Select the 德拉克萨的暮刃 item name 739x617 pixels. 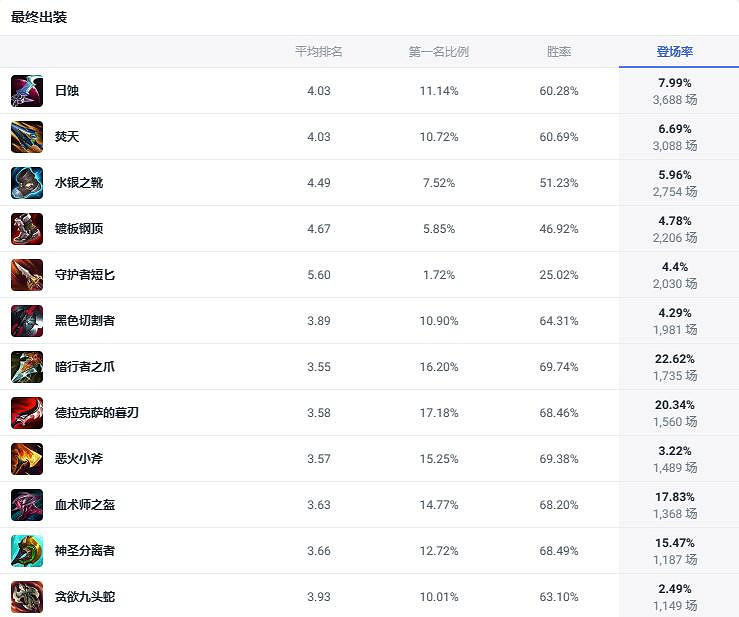[x=97, y=412]
